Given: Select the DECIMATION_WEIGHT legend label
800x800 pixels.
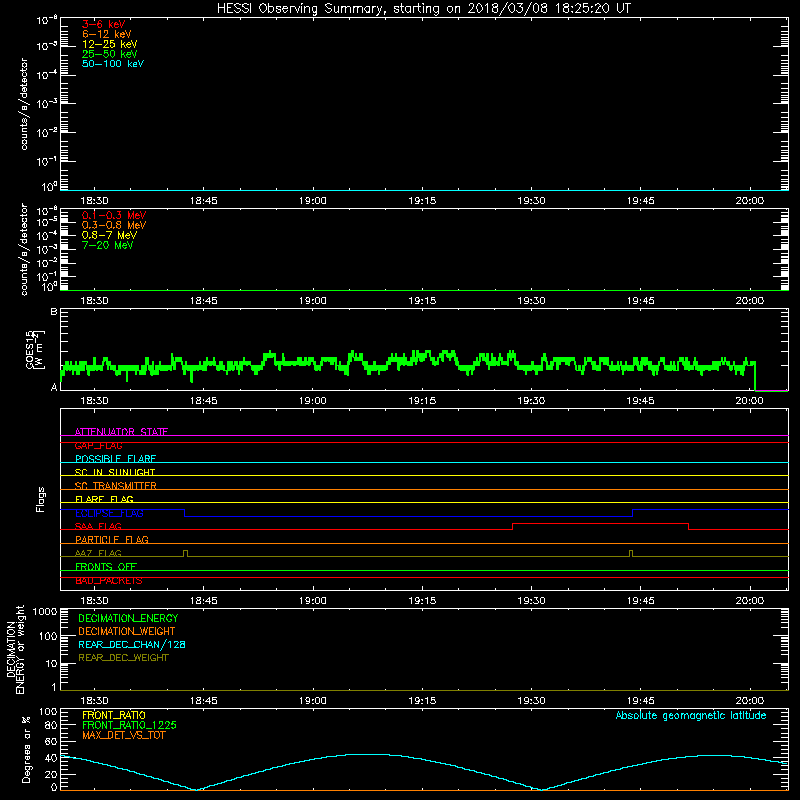Looking at the screenshot, I should (127, 631).
